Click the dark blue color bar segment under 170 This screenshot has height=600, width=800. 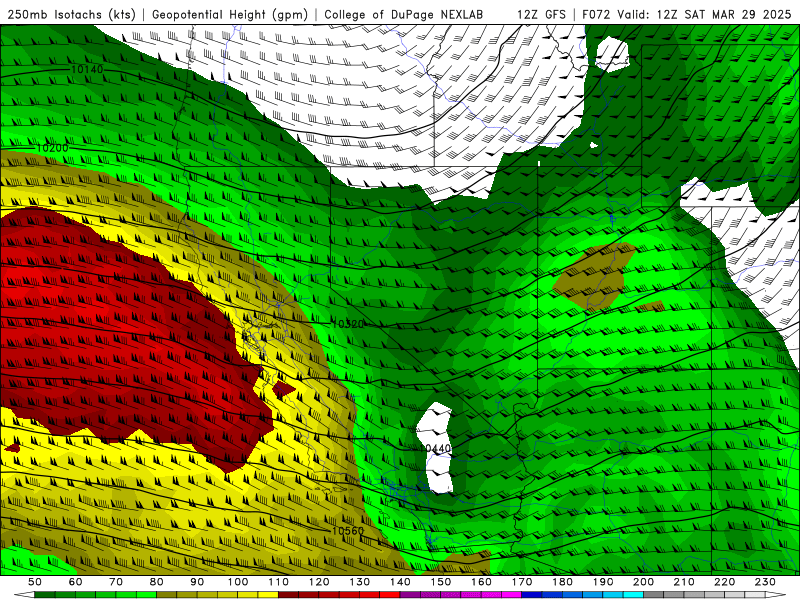point(531,595)
